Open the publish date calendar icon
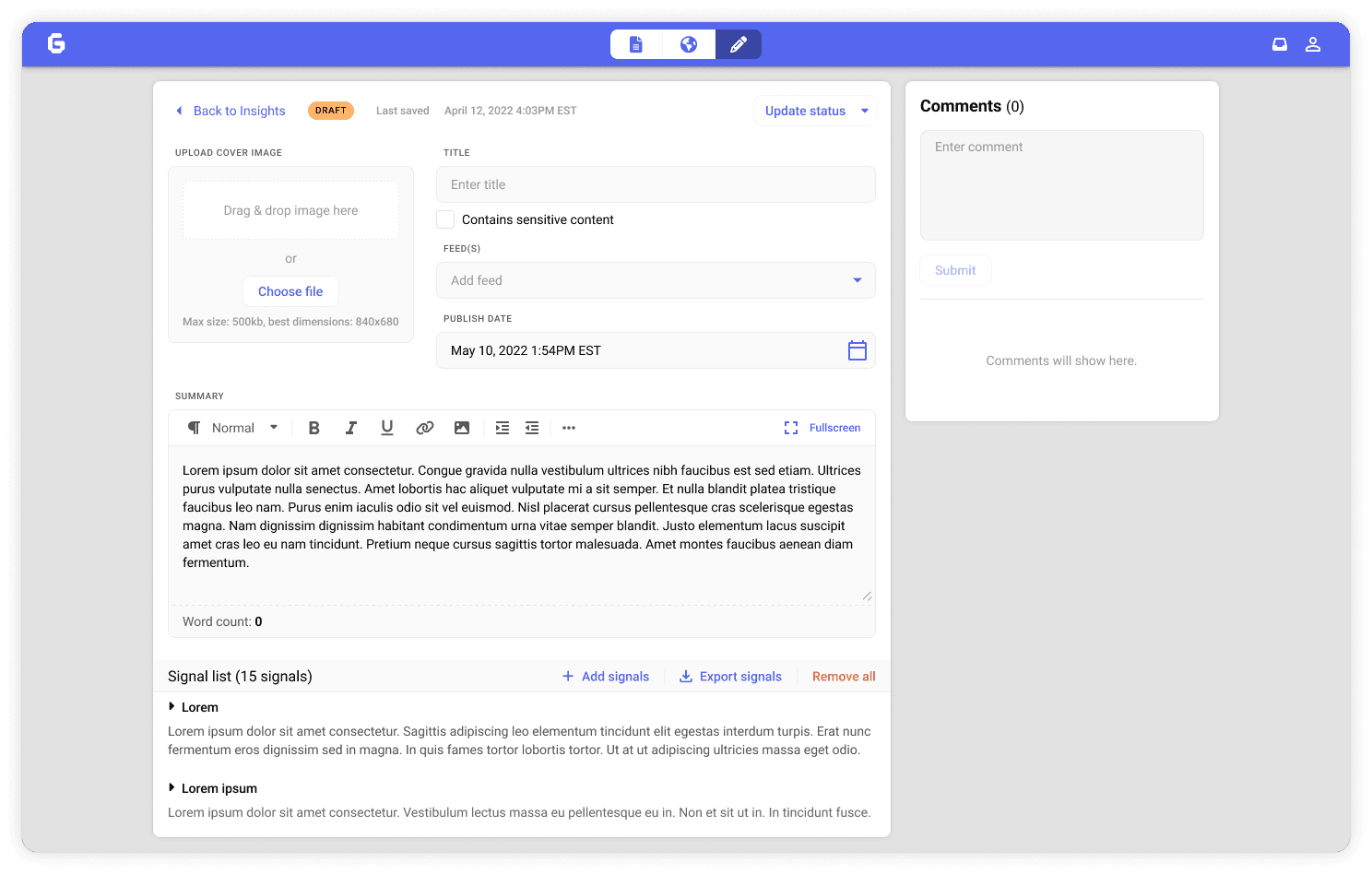The height and width of the screenshot is (874, 1372). point(857,350)
